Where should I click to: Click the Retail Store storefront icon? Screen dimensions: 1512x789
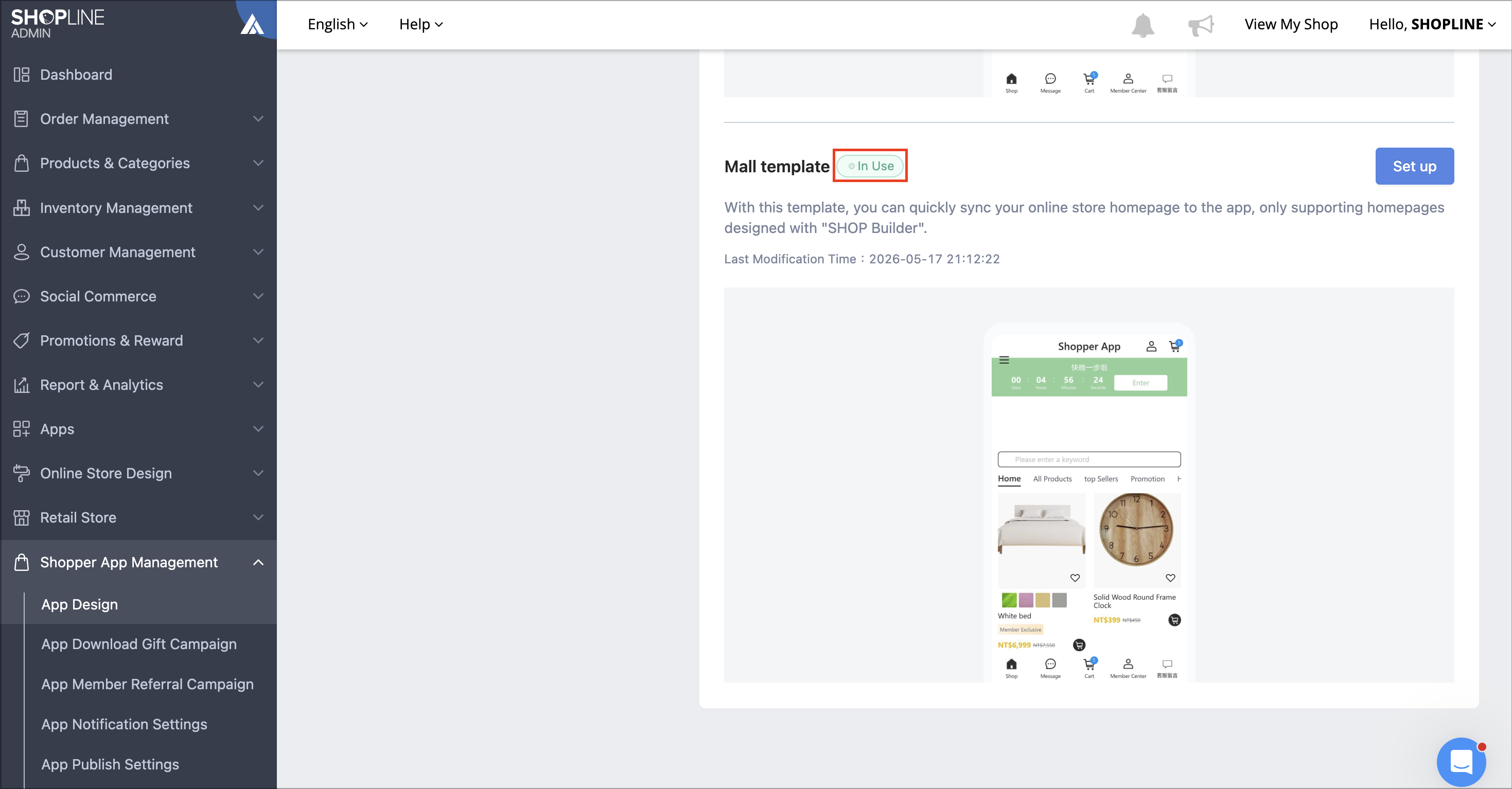[21, 517]
